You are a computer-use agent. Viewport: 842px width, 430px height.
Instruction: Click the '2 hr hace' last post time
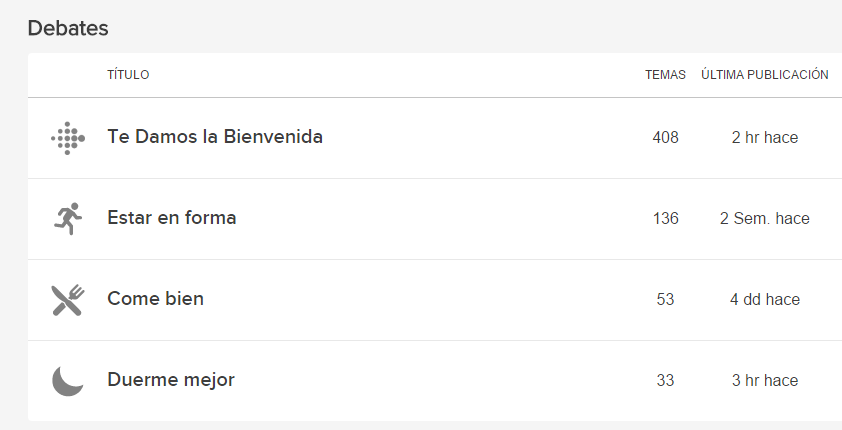click(x=765, y=137)
